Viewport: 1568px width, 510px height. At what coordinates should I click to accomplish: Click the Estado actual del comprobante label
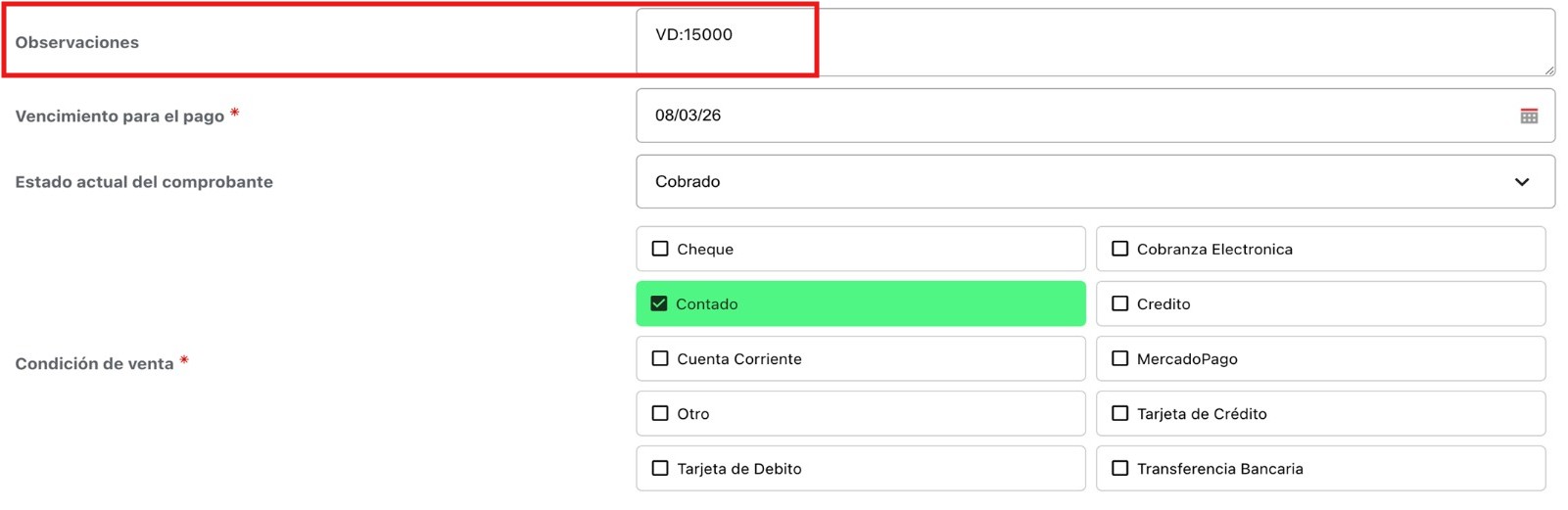tap(144, 182)
